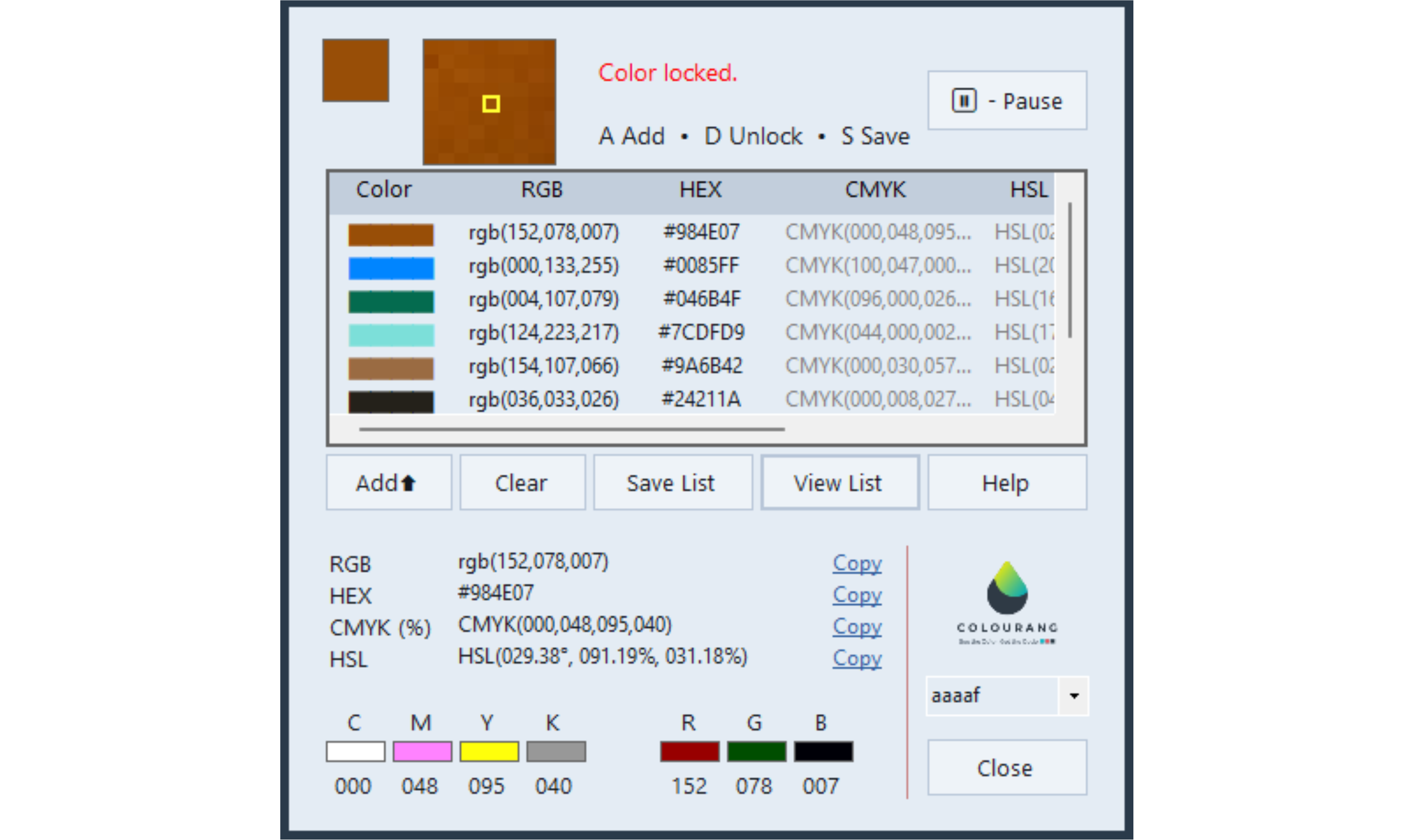Click the vertical scrollbar of color list
Screen dimensions: 1414x840
pos(1069,270)
